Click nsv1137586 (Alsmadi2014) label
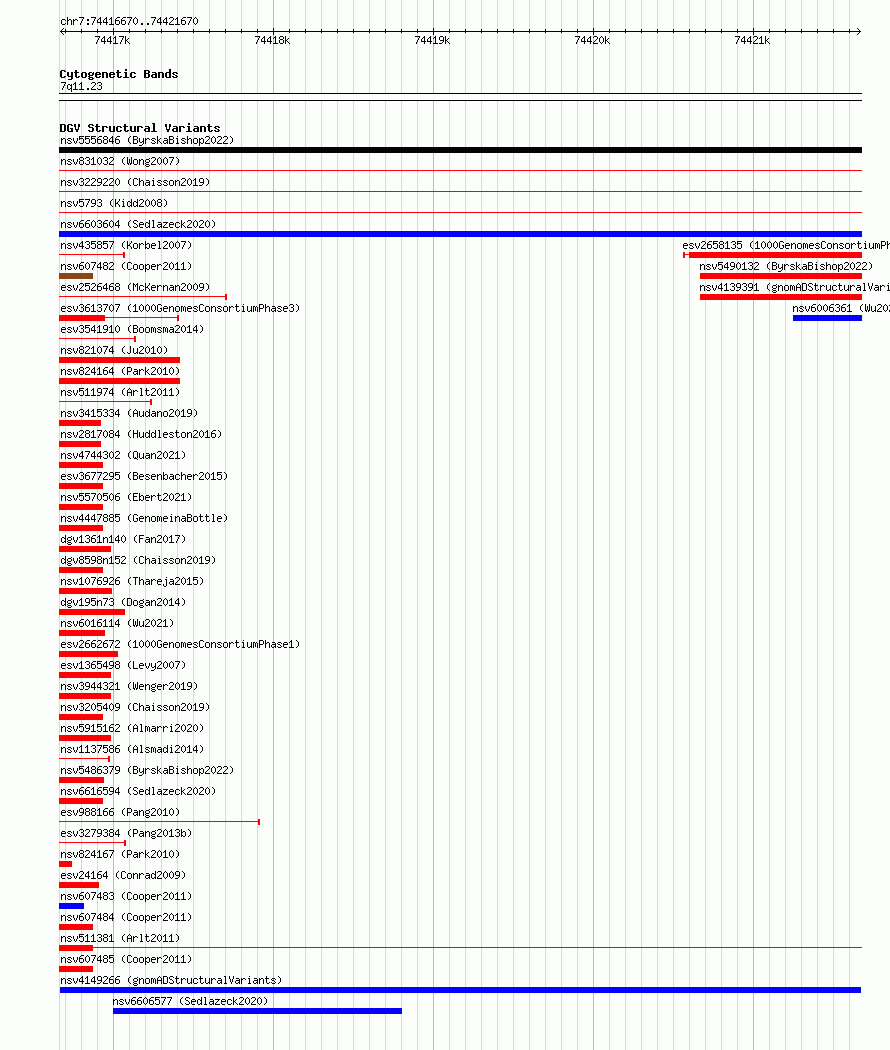Image resolution: width=890 pixels, height=1050 pixels. click(132, 749)
